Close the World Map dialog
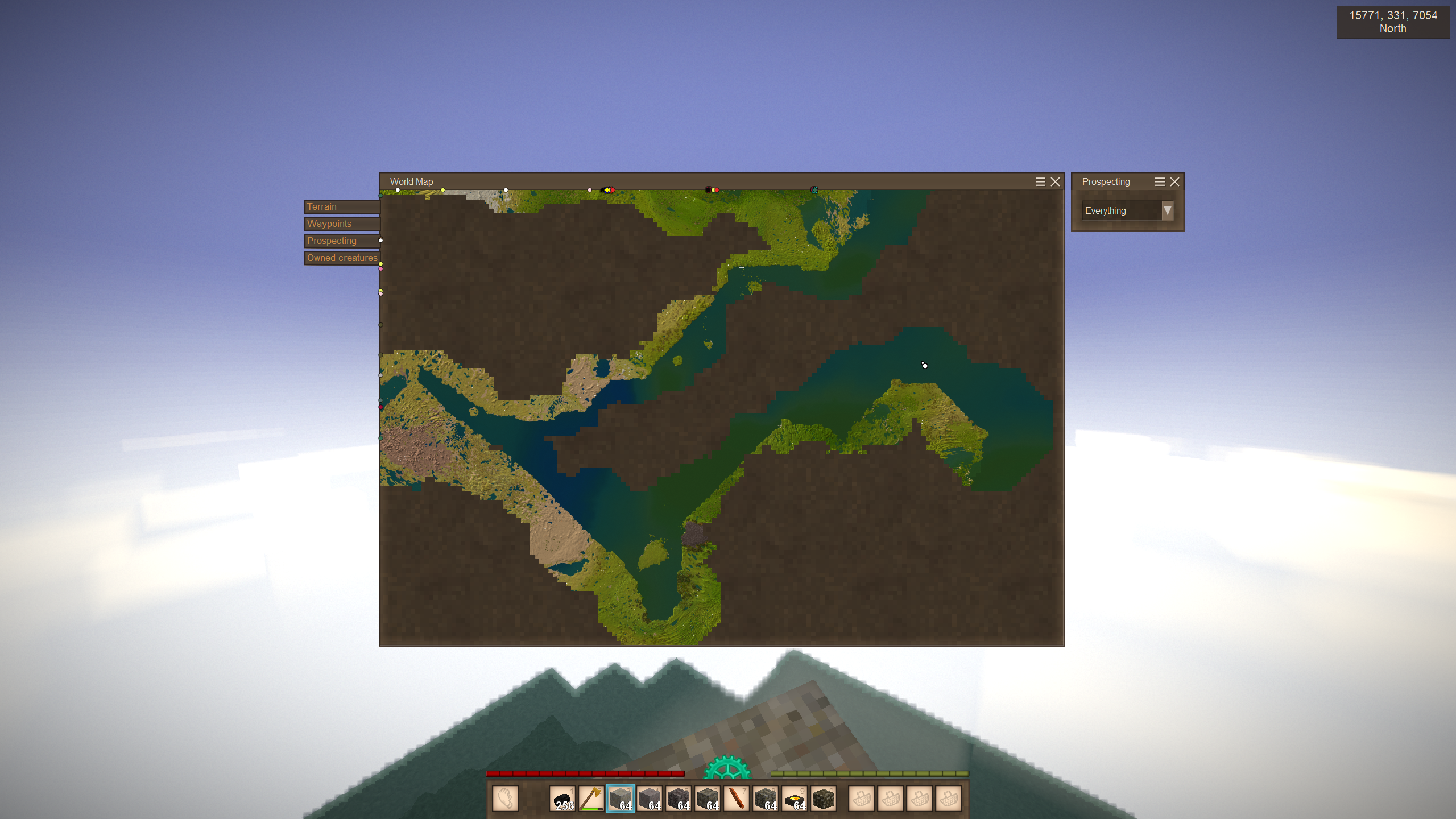This screenshot has height=819, width=1456. pyautogui.click(x=1056, y=182)
